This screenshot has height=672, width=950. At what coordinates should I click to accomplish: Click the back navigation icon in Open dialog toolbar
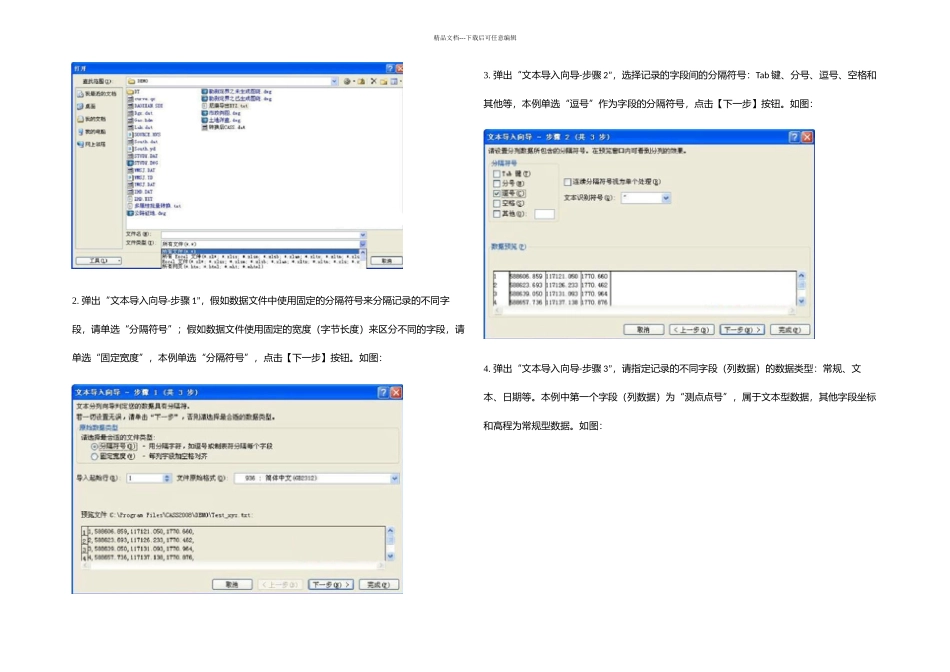347,81
